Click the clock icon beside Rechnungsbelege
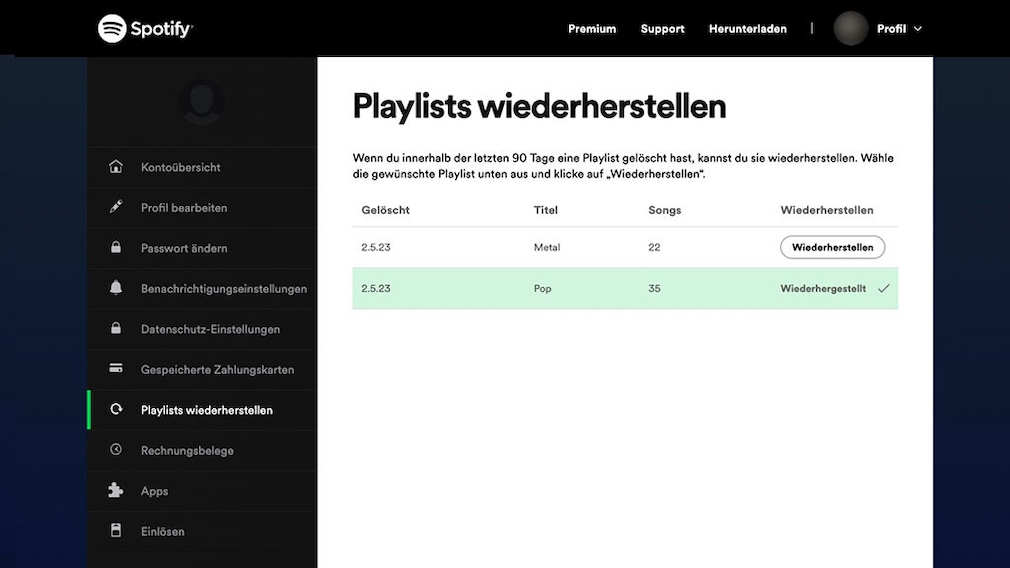1010x568 pixels. pyautogui.click(x=116, y=450)
